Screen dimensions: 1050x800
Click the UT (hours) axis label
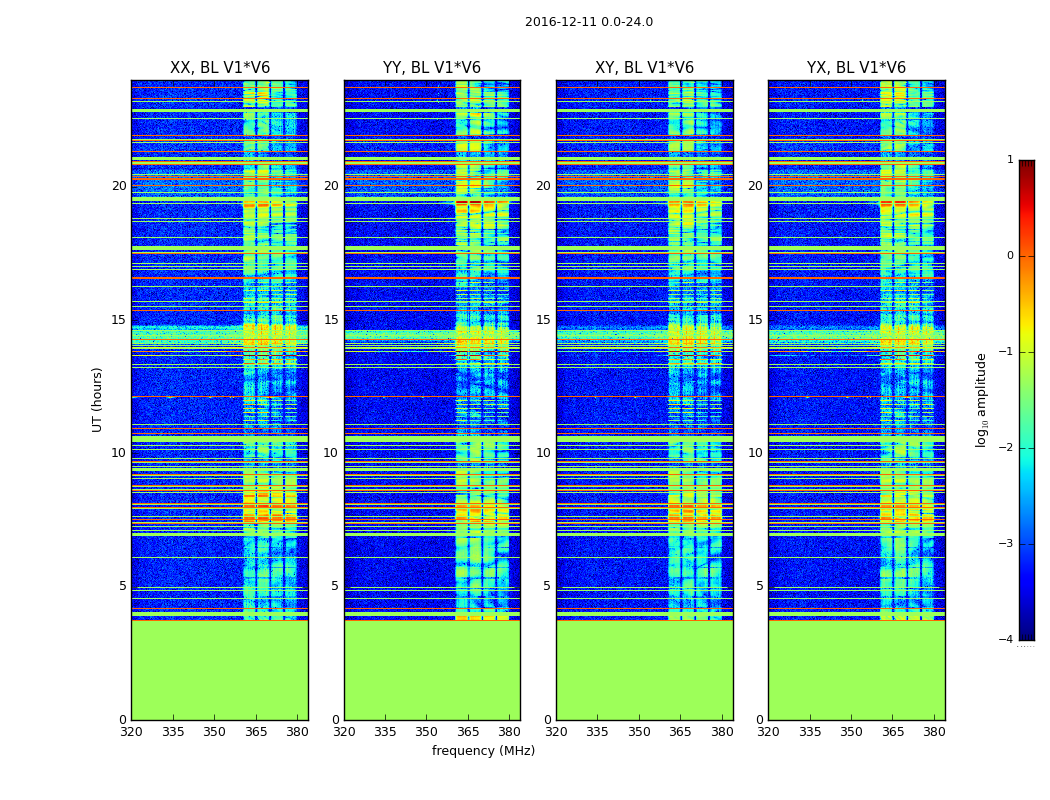[x=97, y=400]
